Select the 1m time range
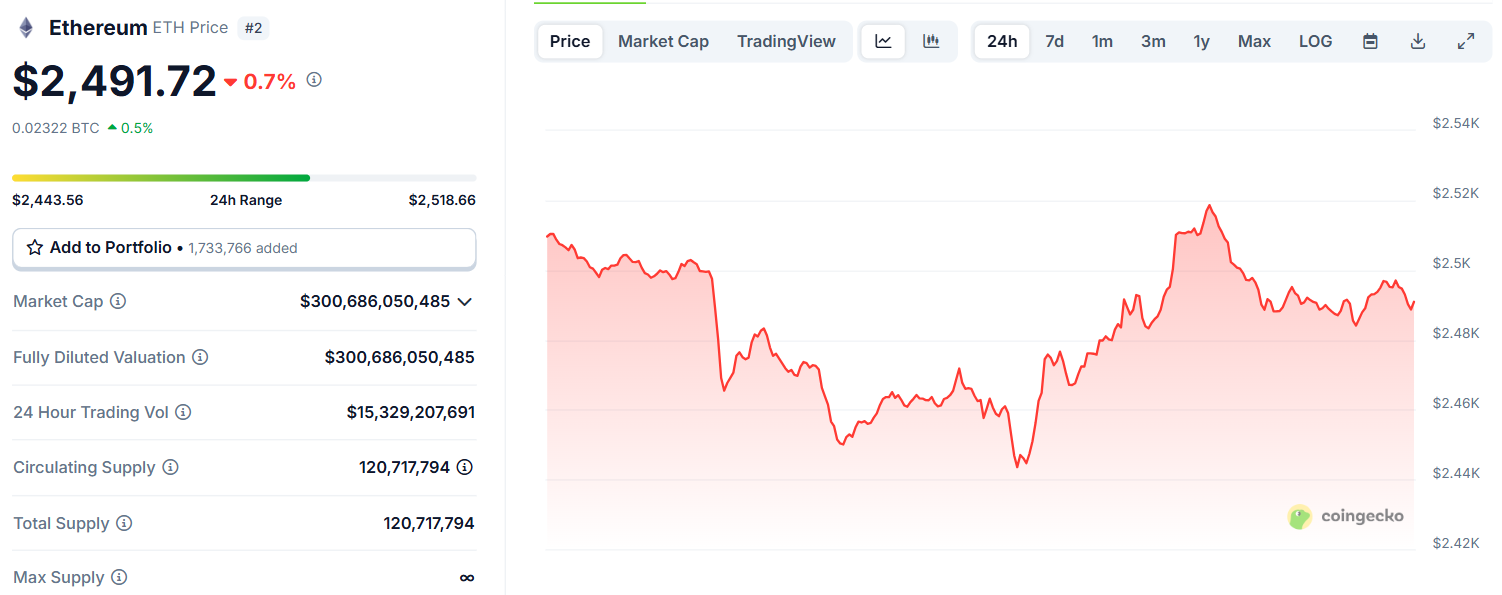Screen dimensions: 1502x595 [1102, 41]
